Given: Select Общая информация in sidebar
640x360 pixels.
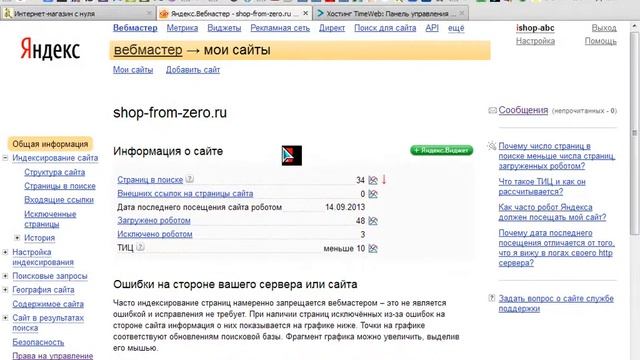Looking at the screenshot, I should point(50,144).
